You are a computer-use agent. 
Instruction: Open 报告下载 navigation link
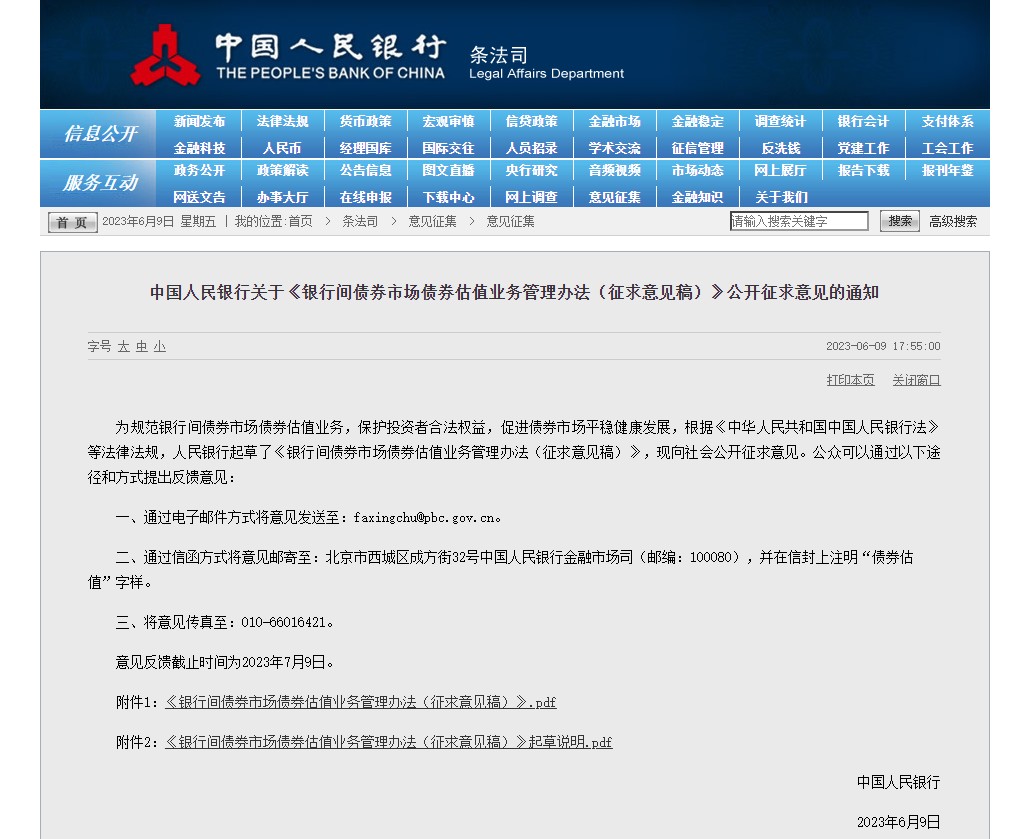coord(863,170)
